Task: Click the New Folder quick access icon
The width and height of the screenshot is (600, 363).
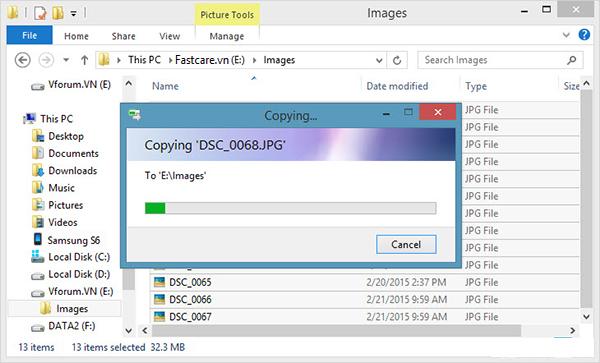Action: 58,13
